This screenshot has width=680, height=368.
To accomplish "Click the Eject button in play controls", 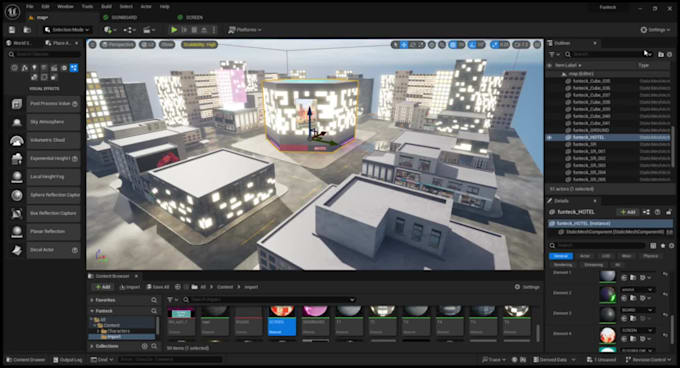I will (204, 30).
